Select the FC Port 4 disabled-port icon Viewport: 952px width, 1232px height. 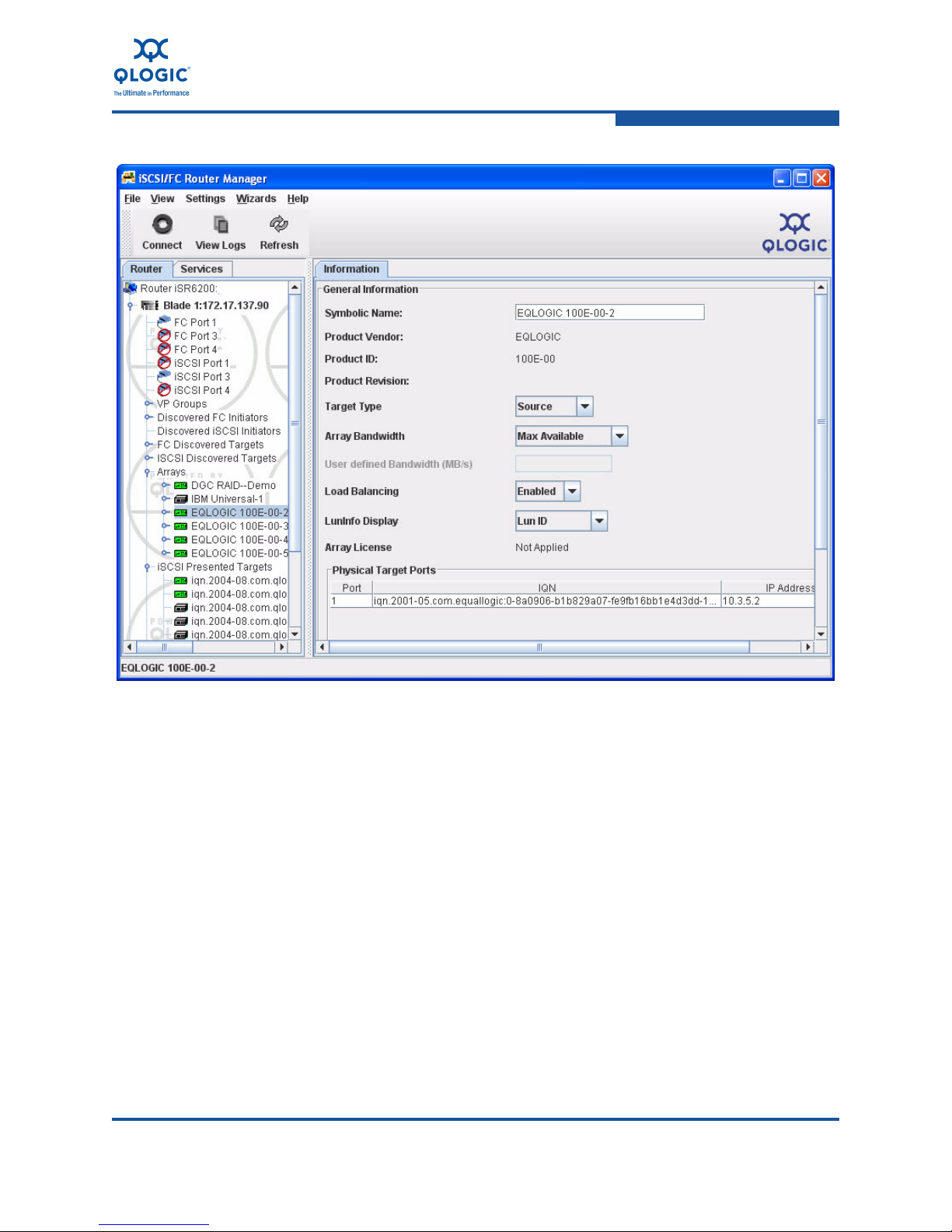(164, 349)
